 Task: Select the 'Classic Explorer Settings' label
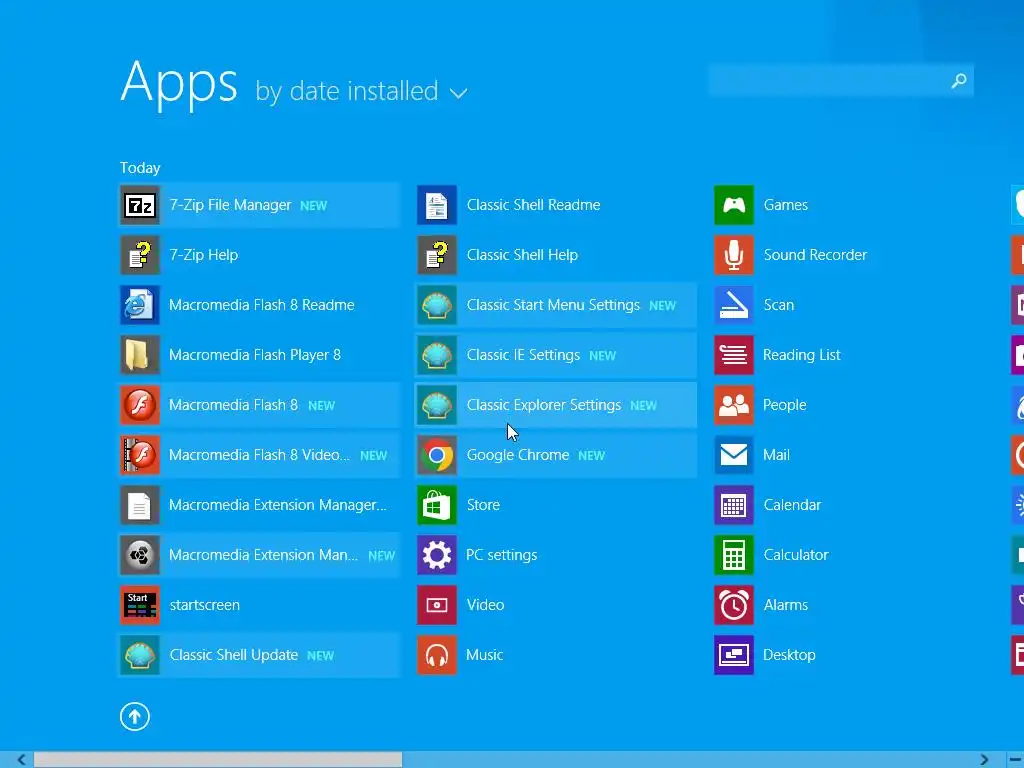(x=544, y=405)
